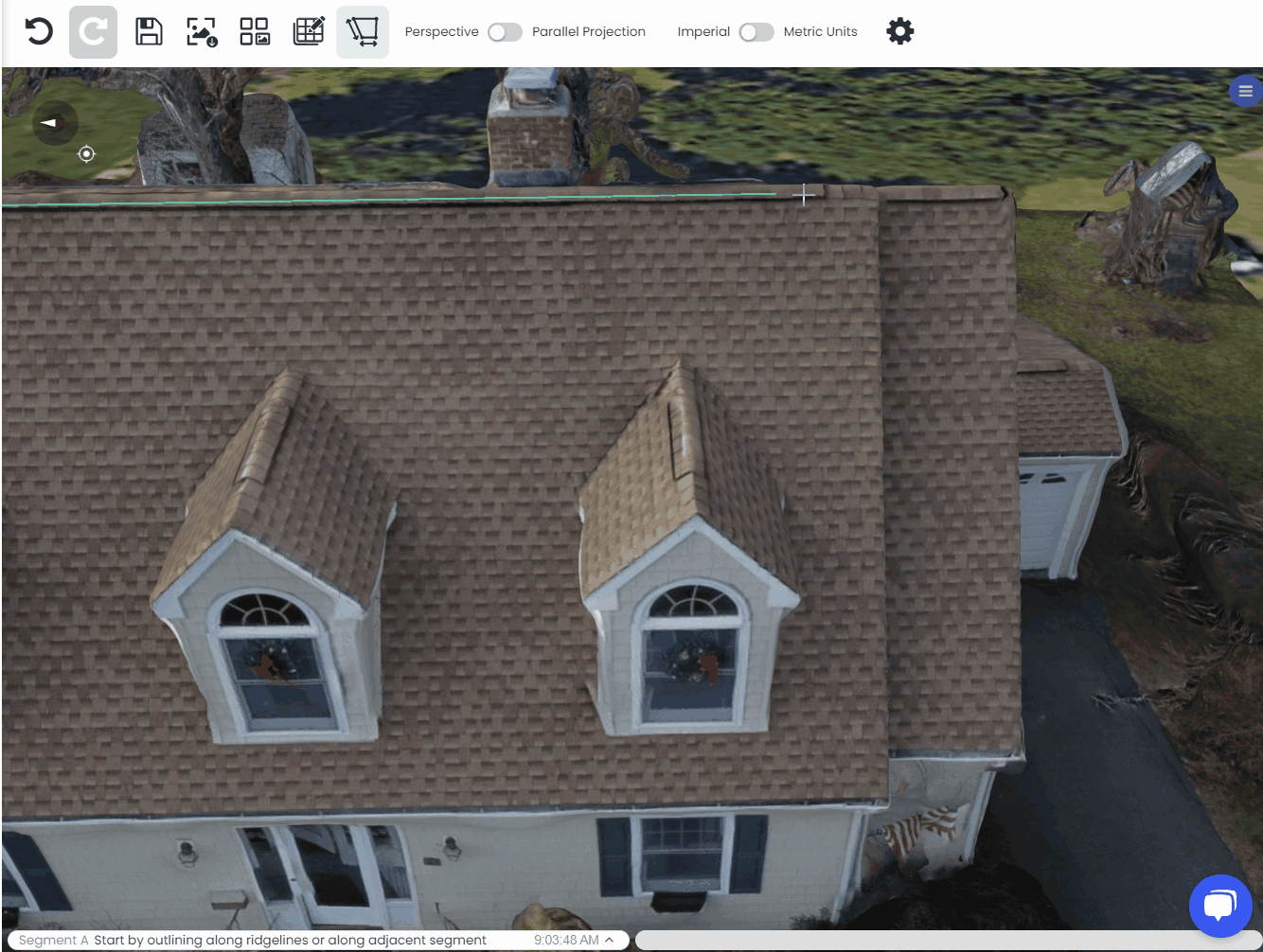Select the grid edit pencil tool
1263x952 pixels.
(x=309, y=31)
